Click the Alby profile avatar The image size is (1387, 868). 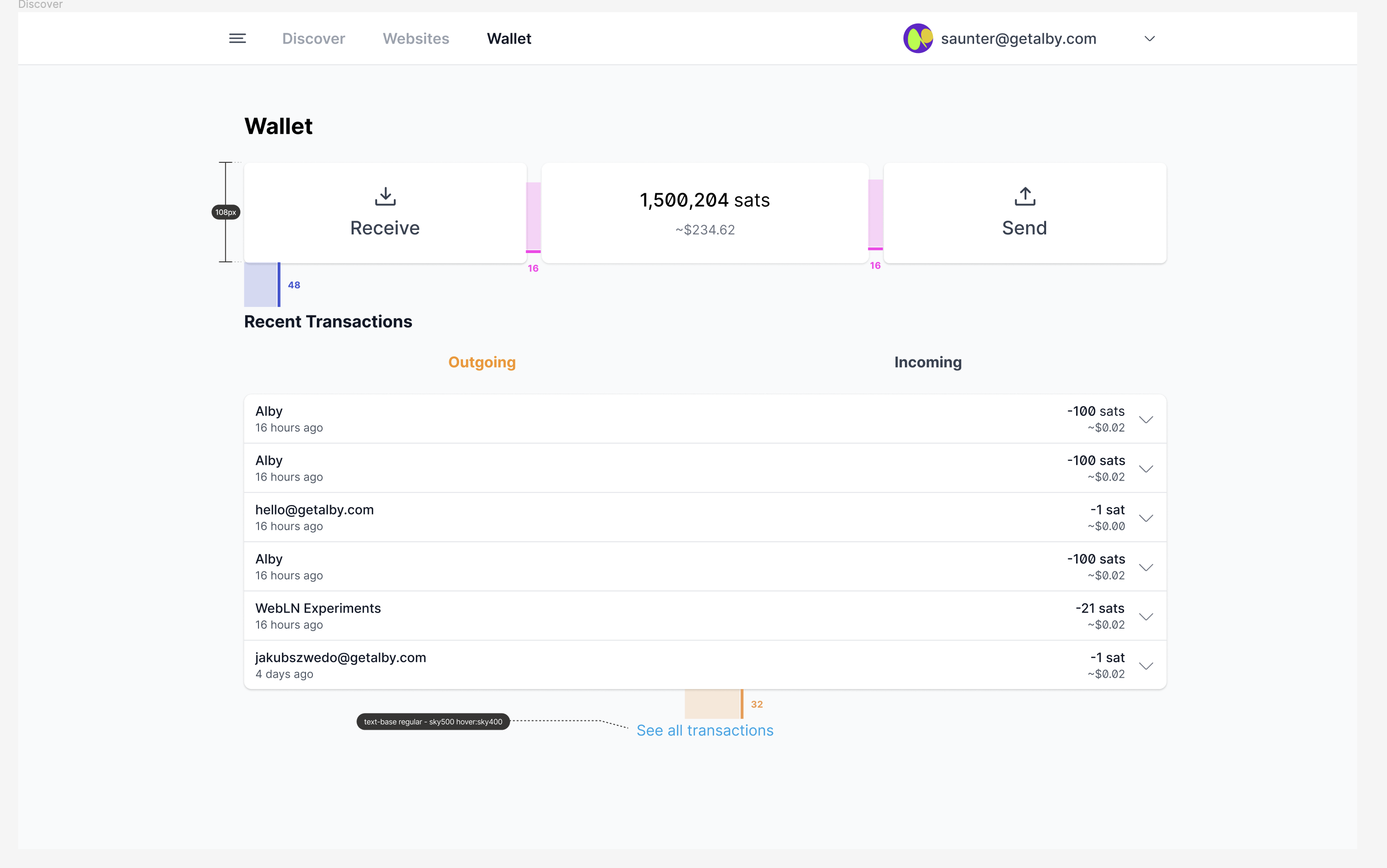(918, 38)
